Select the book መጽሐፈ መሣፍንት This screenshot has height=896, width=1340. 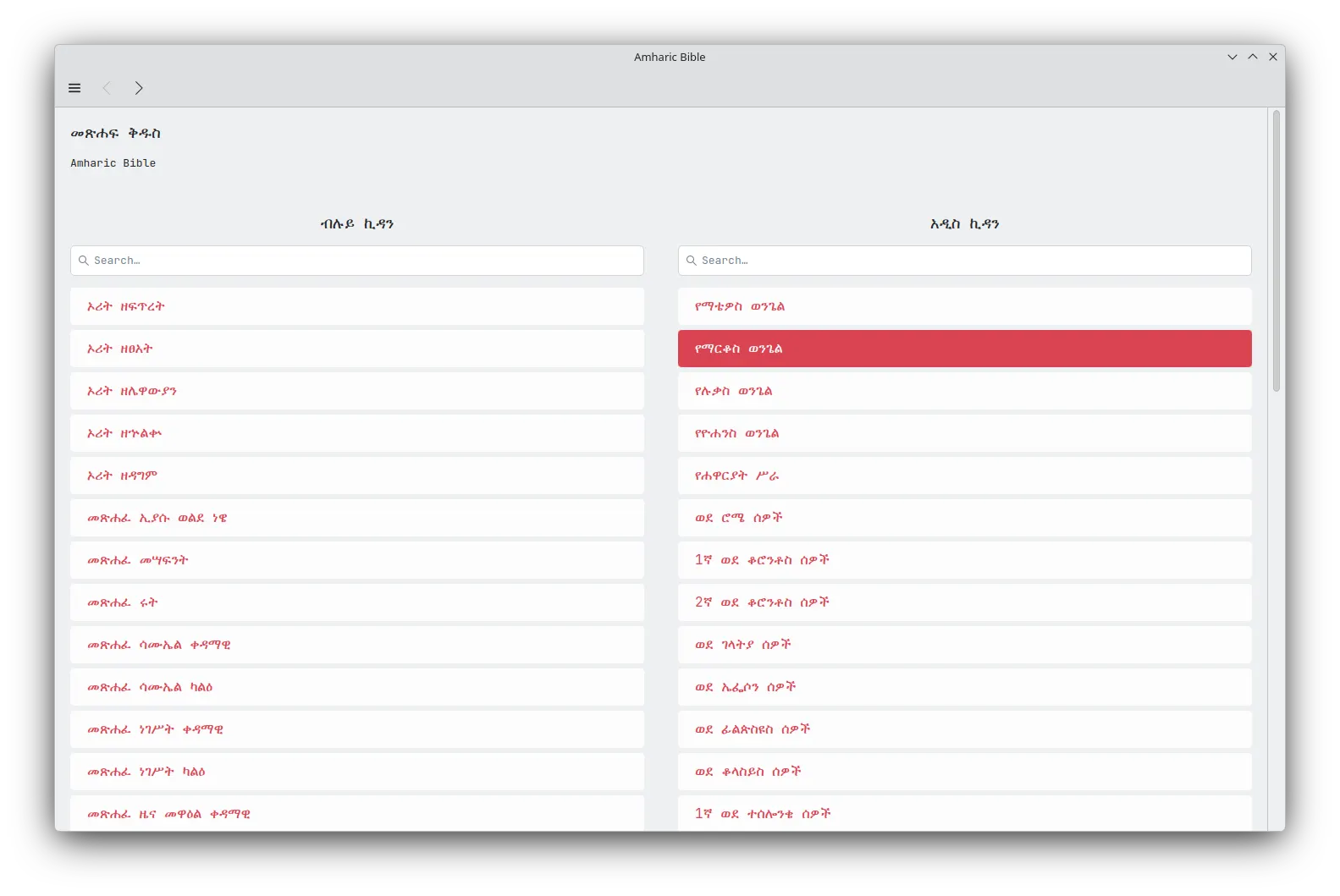point(357,560)
